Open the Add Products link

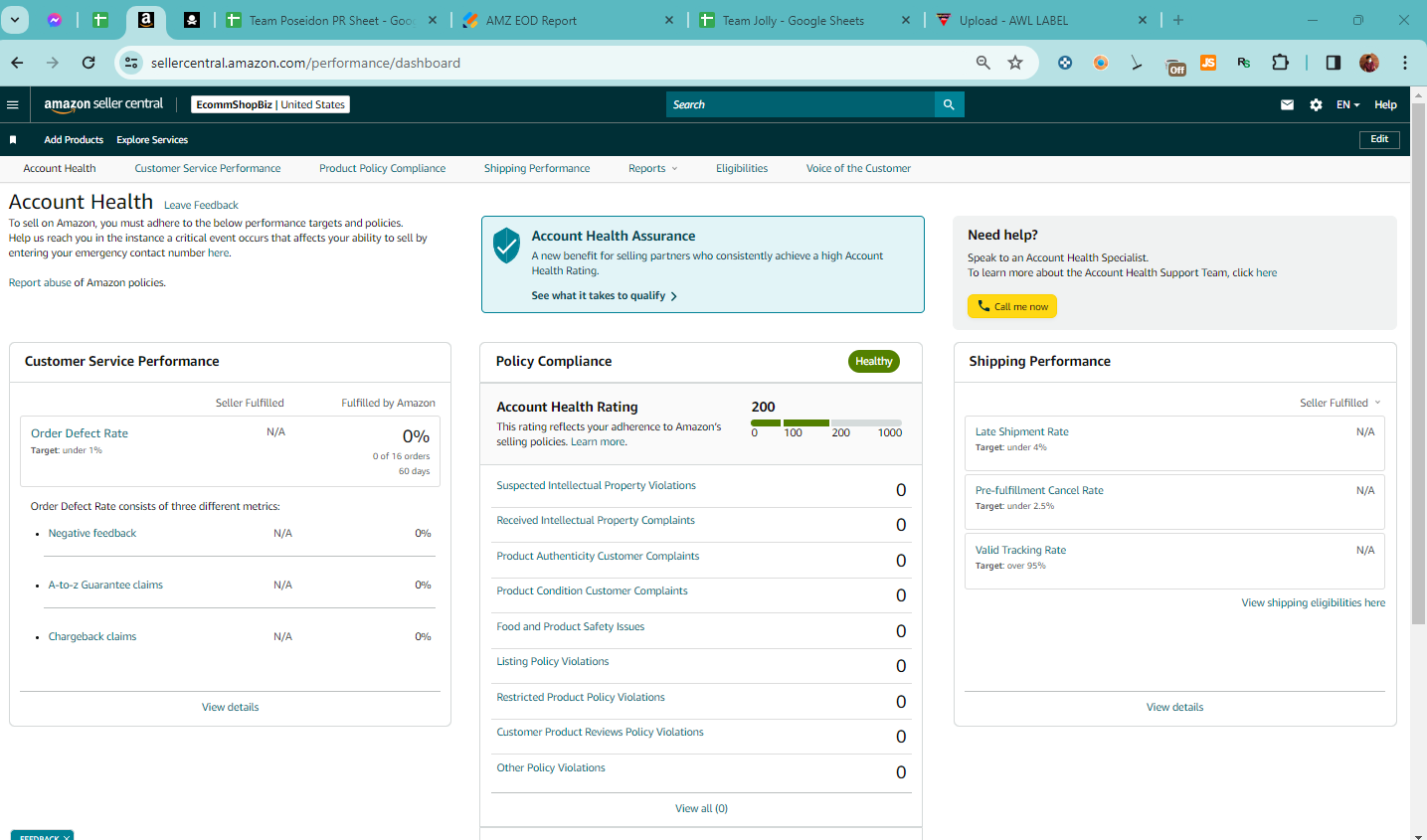[74, 140]
